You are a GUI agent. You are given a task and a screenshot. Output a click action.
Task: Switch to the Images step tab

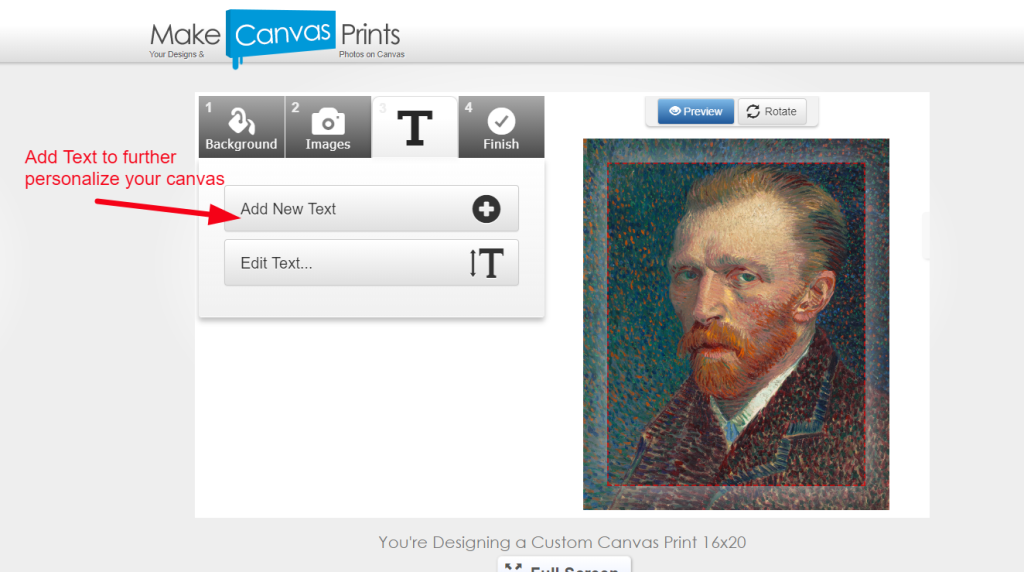pyautogui.click(x=328, y=127)
